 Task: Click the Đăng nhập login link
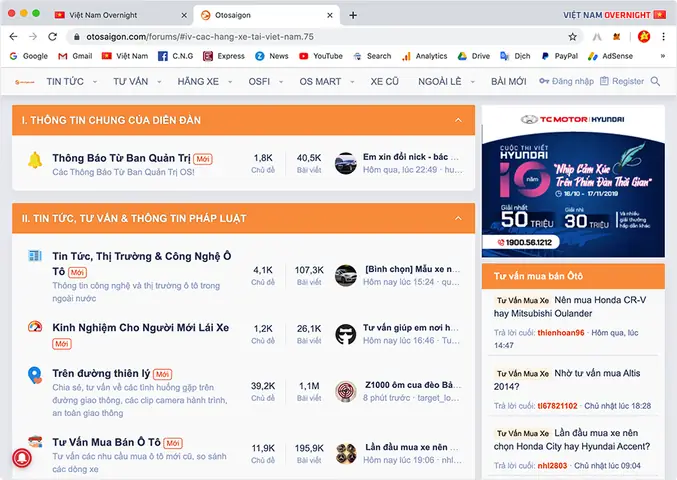[x=566, y=81]
